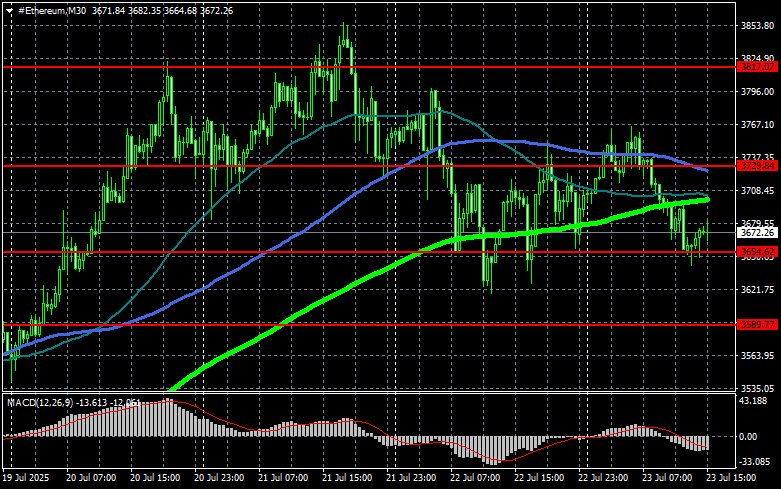The height and width of the screenshot is (489, 781).
Task: Select OHLC values 3671.84 3682.35 3664.68 3672.26
Action: click(162, 10)
